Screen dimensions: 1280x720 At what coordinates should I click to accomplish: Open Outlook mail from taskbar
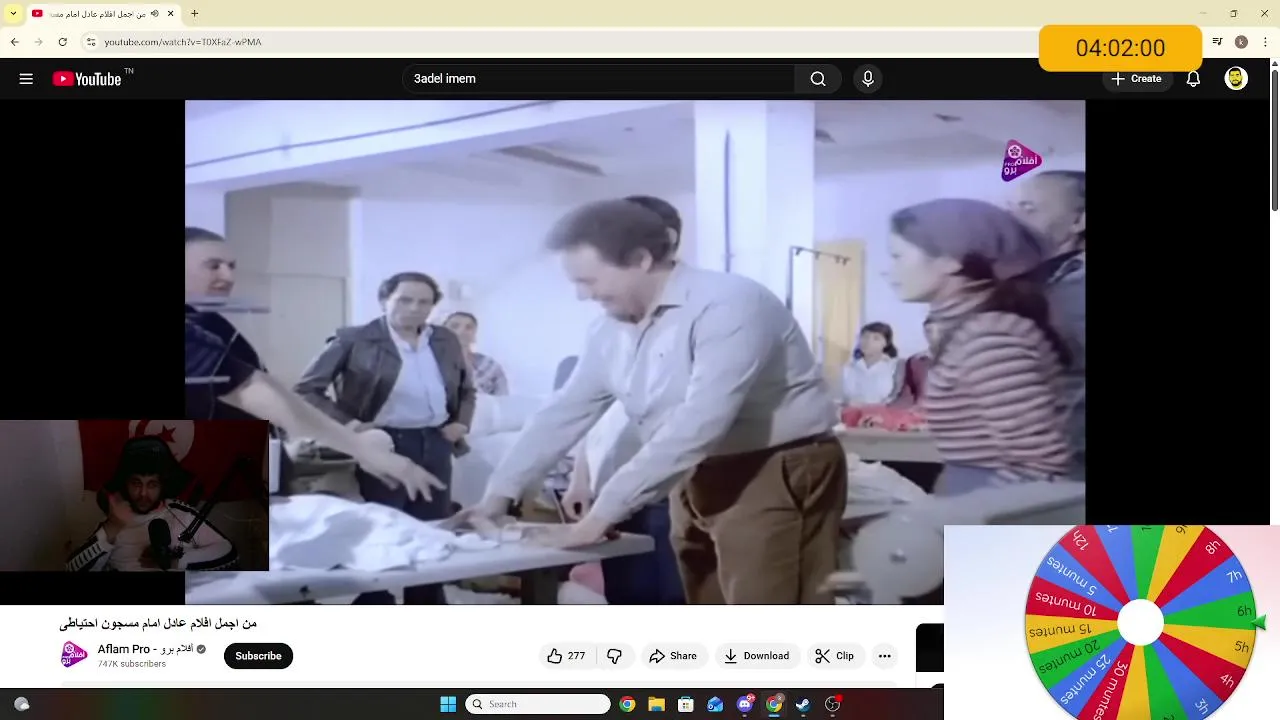[715, 704]
